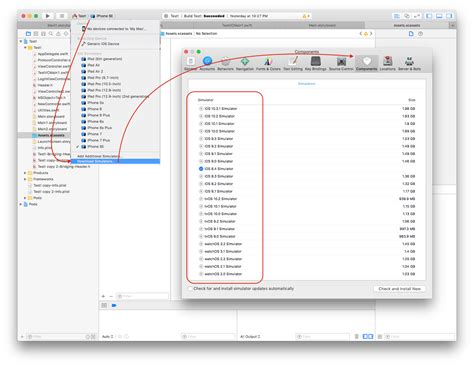This screenshot has width=474, height=366.
Task: Download the iOS 10.3.1 Simulator
Action: pyautogui.click(x=201, y=109)
